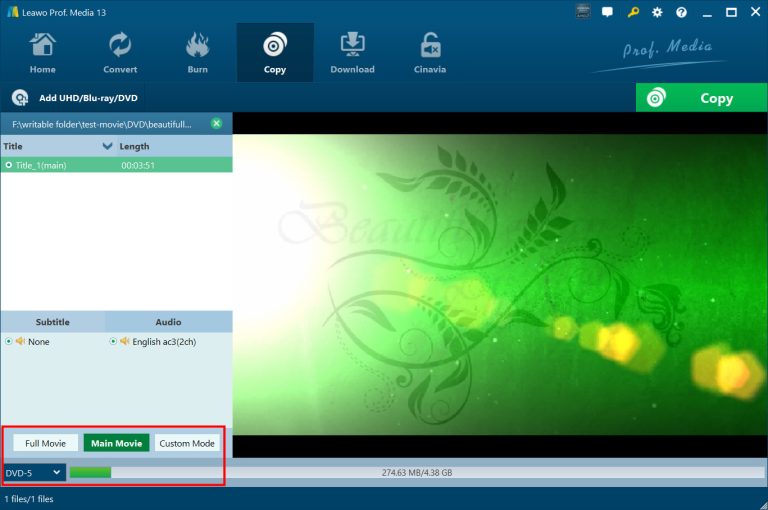
Task: Click the disc capacity progress bar
Action: (x=415, y=472)
